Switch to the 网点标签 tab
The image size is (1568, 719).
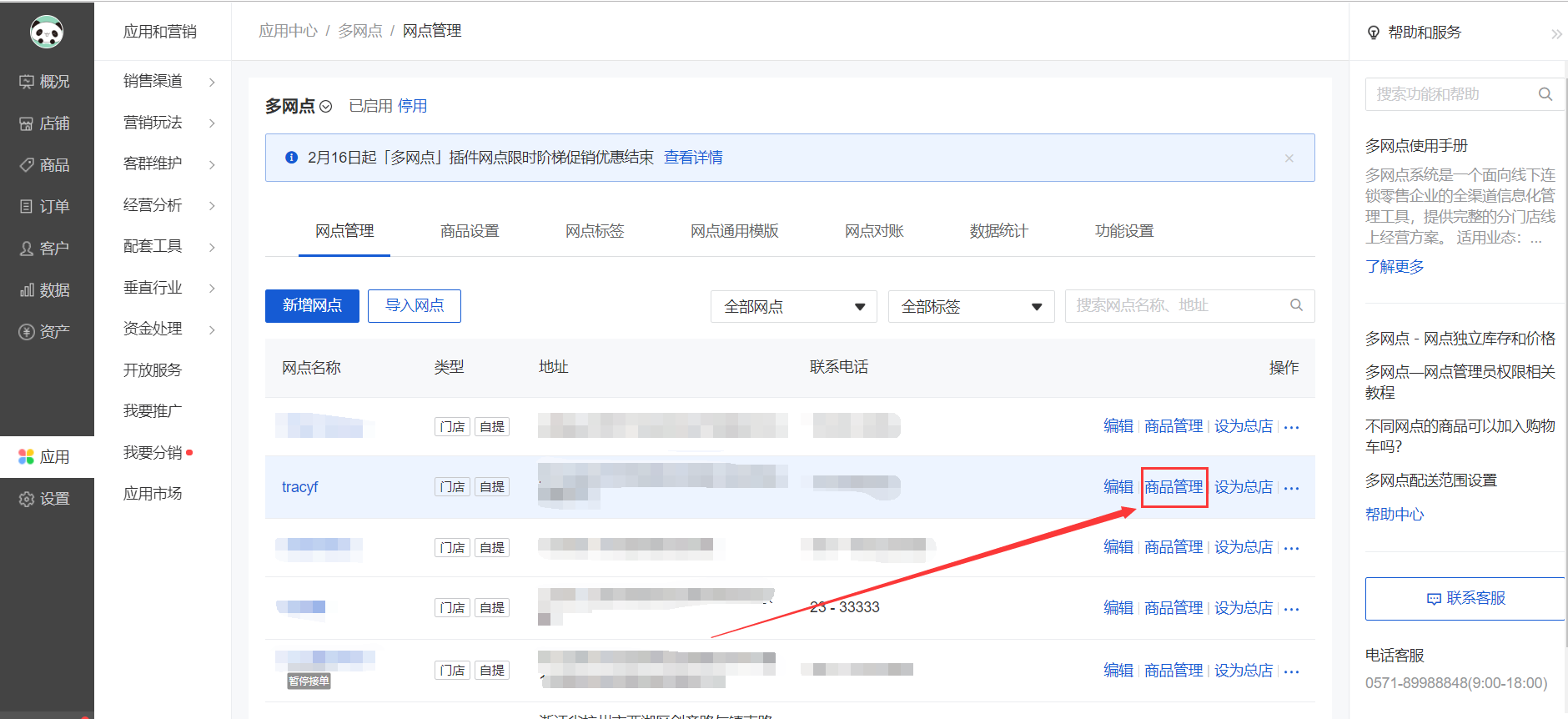[595, 231]
